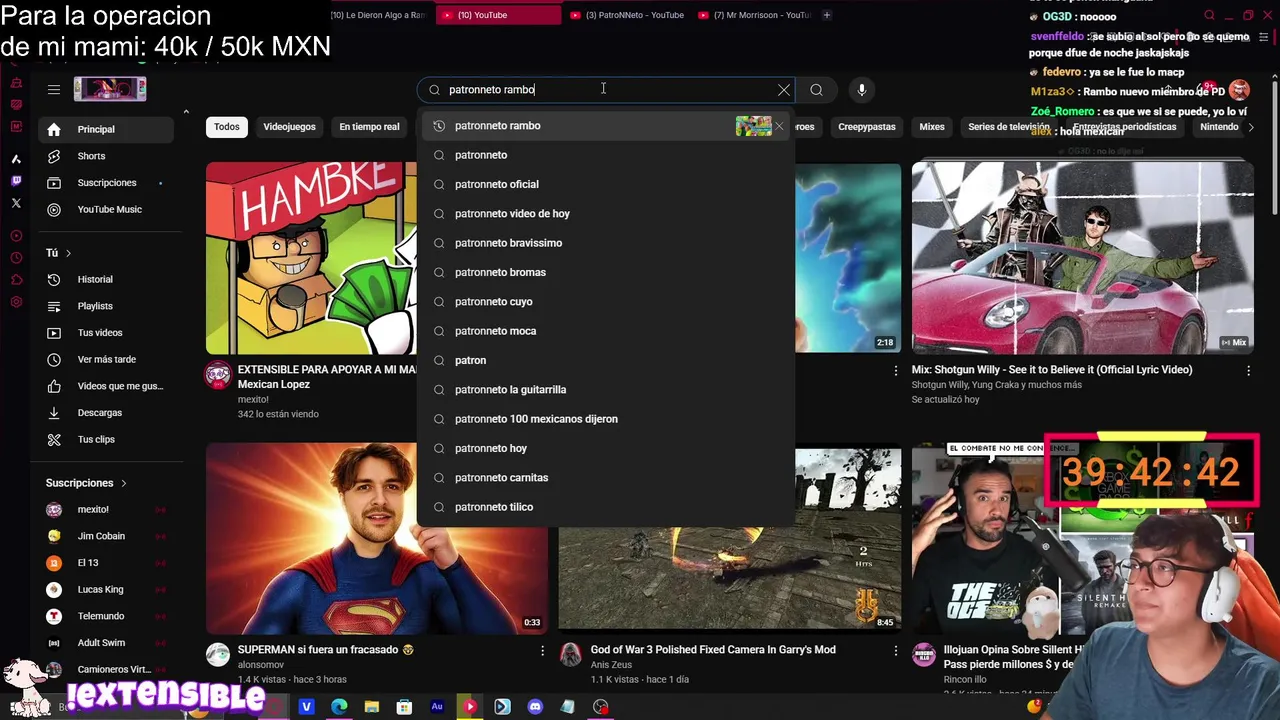1280x720 pixels.
Task: Start voice search with the microphone
Action: (x=862, y=90)
